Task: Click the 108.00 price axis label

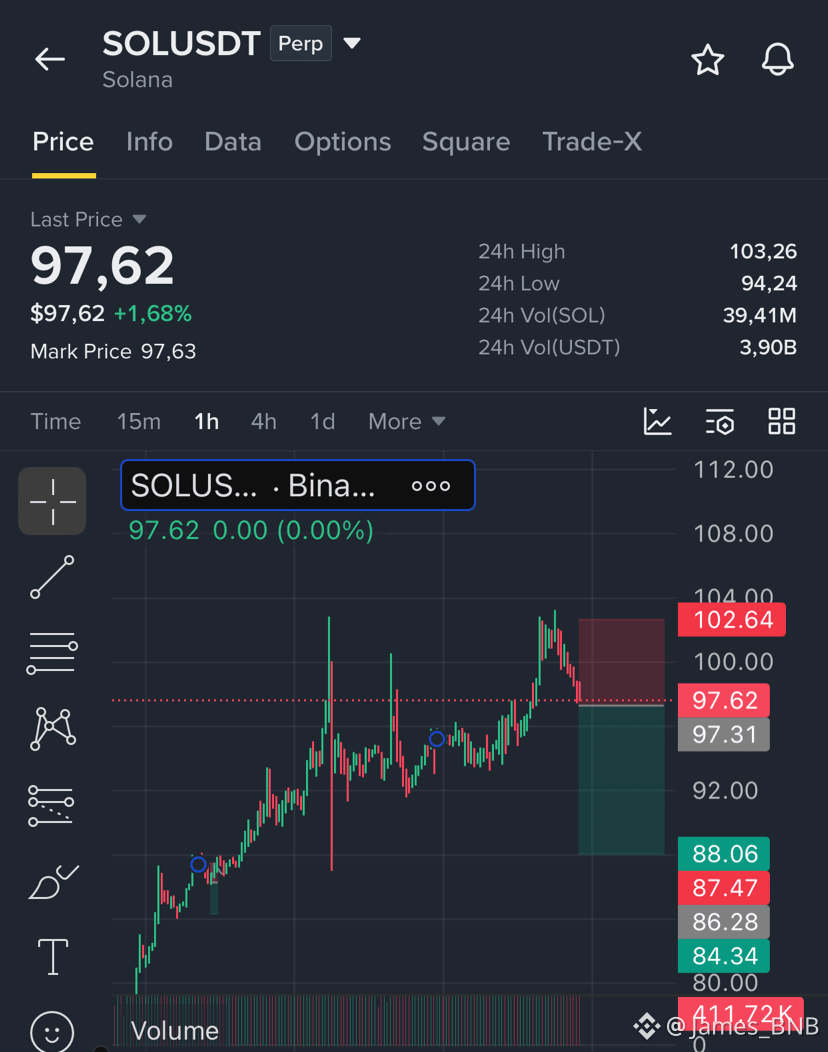Action: [x=733, y=534]
